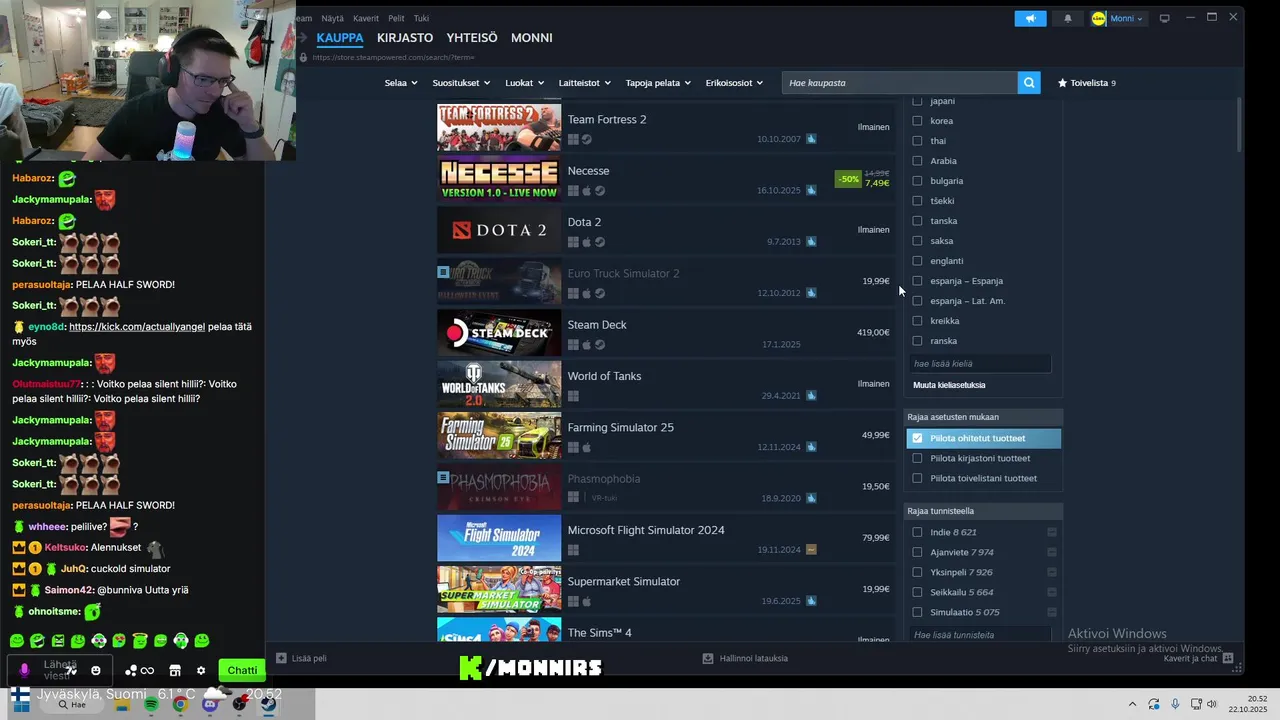This screenshot has width=1280, height=720.
Task: Click the blue store search magnifier button
Action: [x=1029, y=83]
